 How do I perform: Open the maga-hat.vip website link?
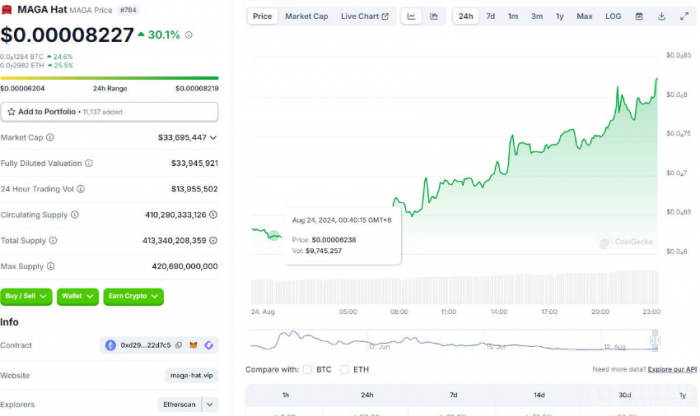coord(191,375)
